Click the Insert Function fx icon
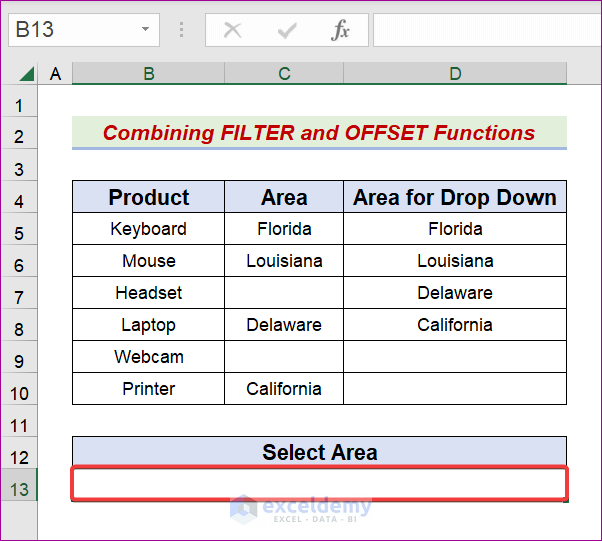 (x=340, y=30)
